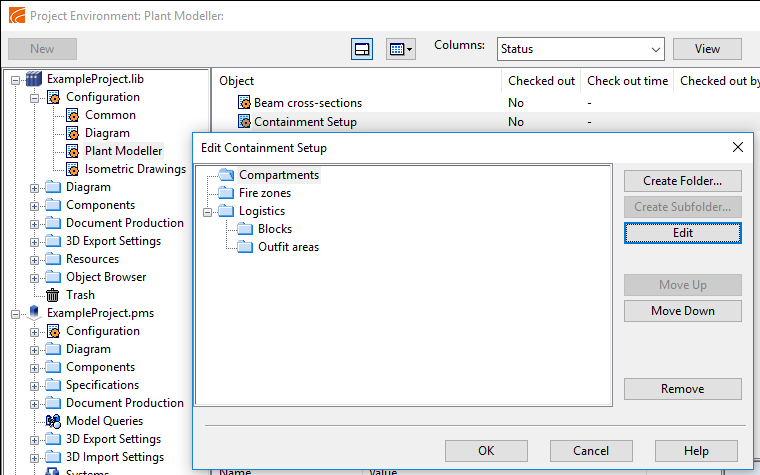Open the grid view options dropdown

[400, 49]
